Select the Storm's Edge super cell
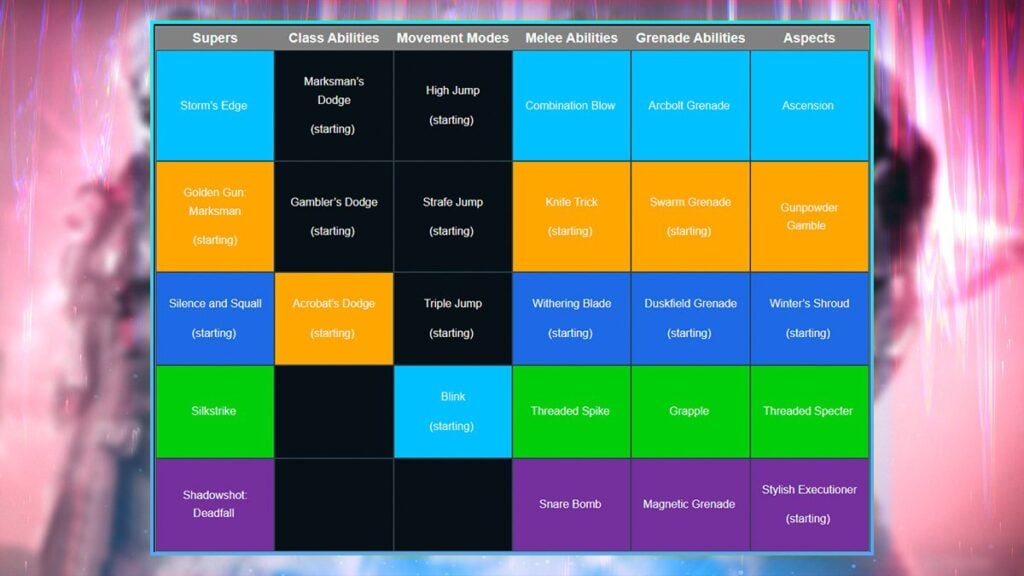The width and height of the screenshot is (1024, 576). [214, 105]
